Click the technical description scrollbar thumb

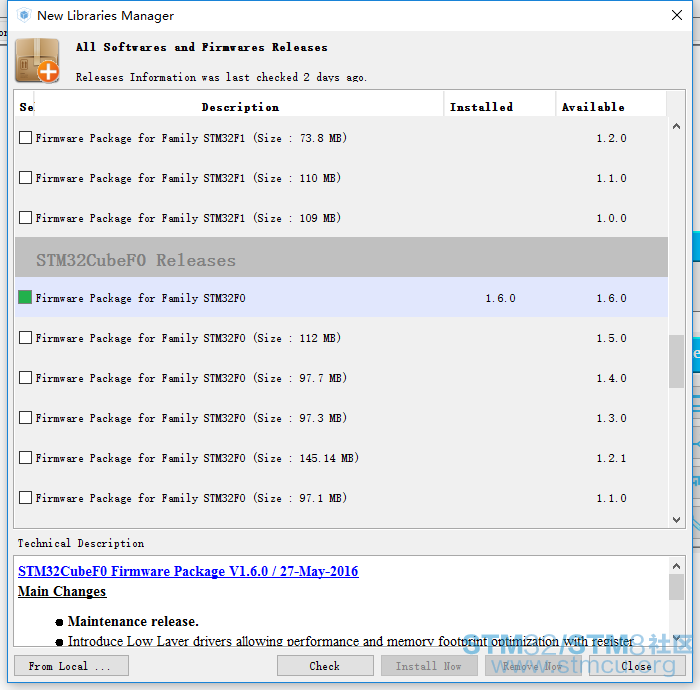click(676, 587)
